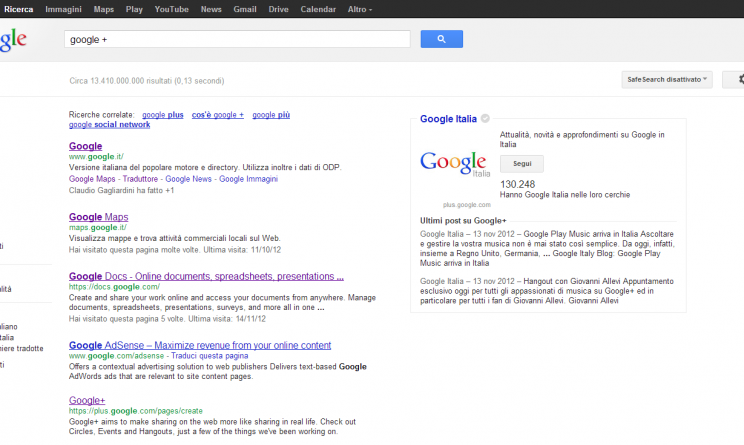The width and height of the screenshot is (744, 445).
Task: Click the 'www.google.it/' green URL
Action: click(96, 157)
